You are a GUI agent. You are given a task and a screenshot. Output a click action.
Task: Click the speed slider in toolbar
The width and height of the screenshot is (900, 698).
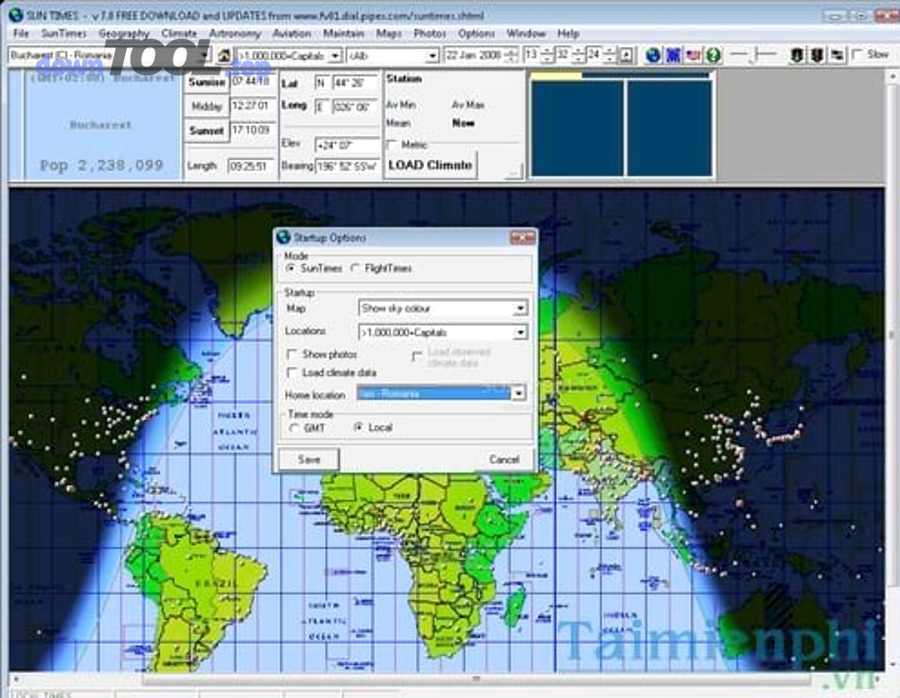(755, 55)
